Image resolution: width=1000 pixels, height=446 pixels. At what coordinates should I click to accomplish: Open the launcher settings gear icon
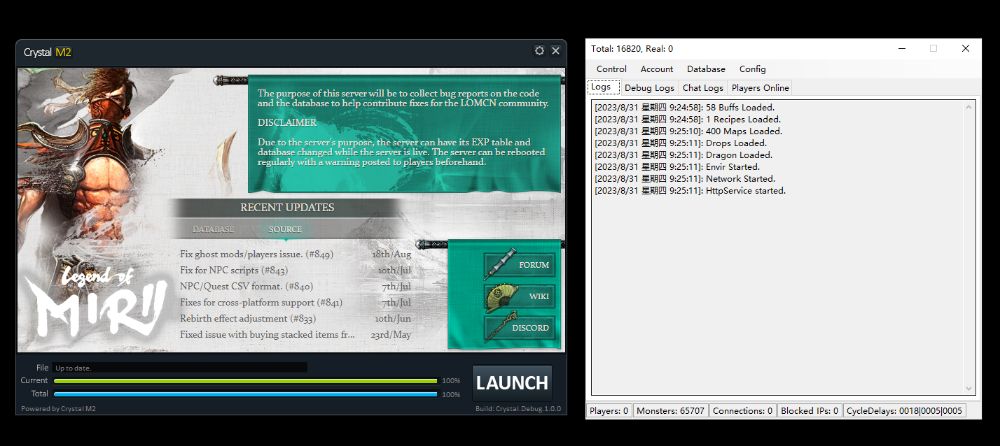coord(540,51)
